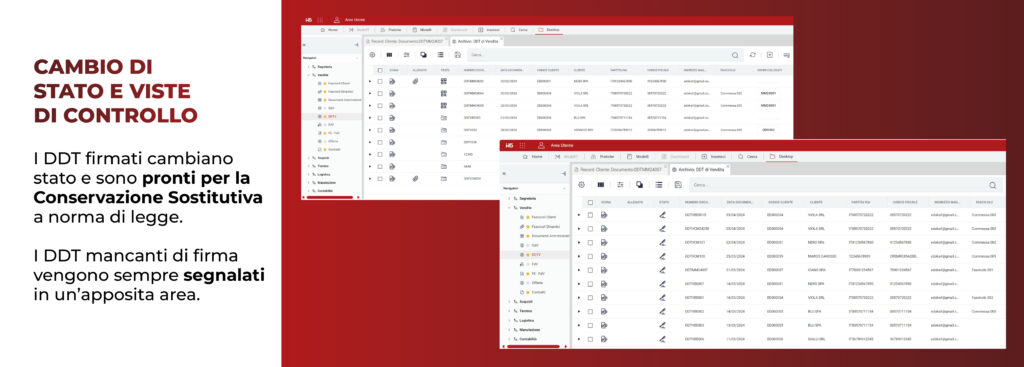Open Home menu in front window
The width and height of the screenshot is (1024, 367).
(533, 157)
